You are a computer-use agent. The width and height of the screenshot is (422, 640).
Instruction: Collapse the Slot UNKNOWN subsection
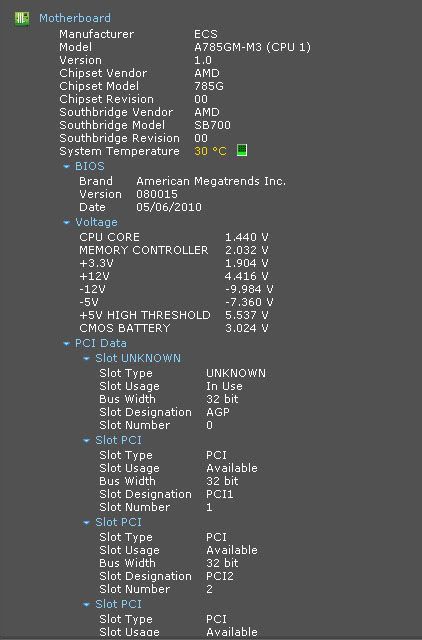point(87,358)
